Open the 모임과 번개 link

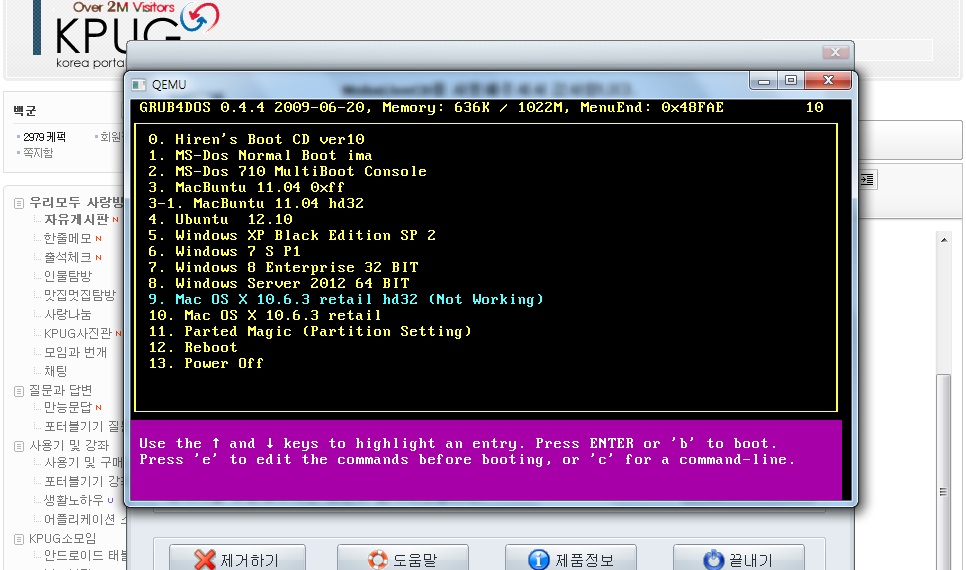75,352
